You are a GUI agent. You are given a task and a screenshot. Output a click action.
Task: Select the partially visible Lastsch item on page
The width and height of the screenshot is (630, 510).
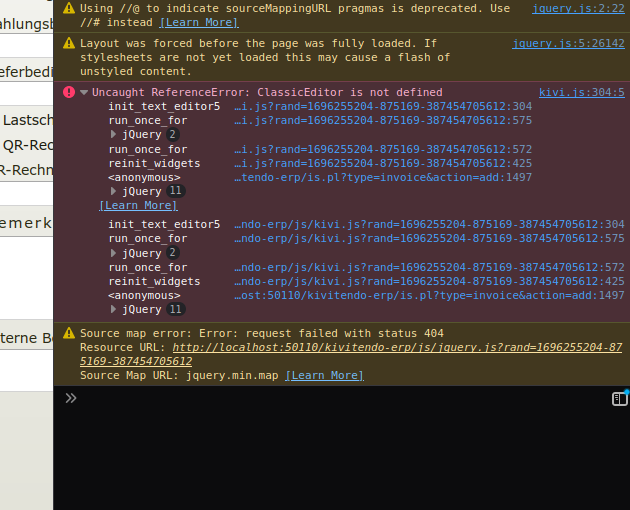pos(27,119)
